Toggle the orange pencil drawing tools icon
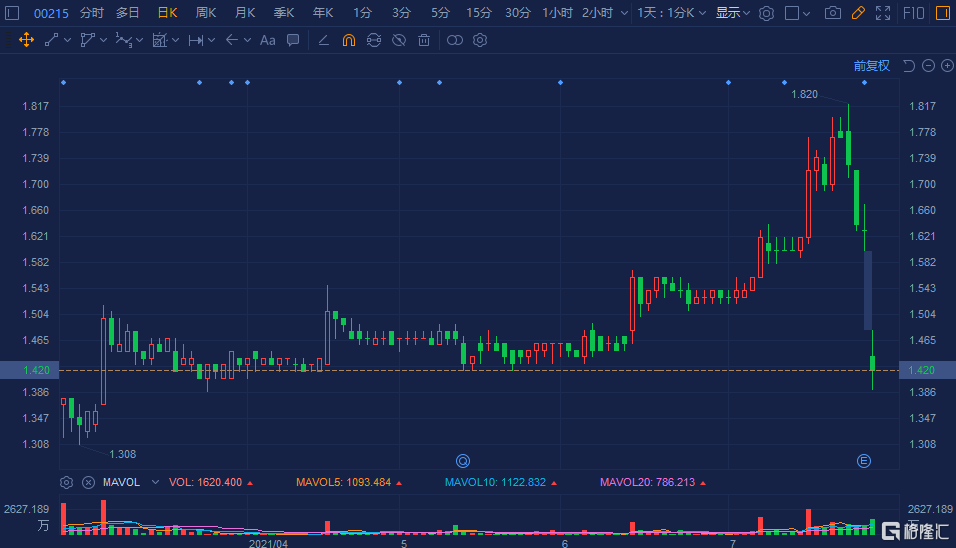Image resolution: width=956 pixels, height=548 pixels. (857, 13)
